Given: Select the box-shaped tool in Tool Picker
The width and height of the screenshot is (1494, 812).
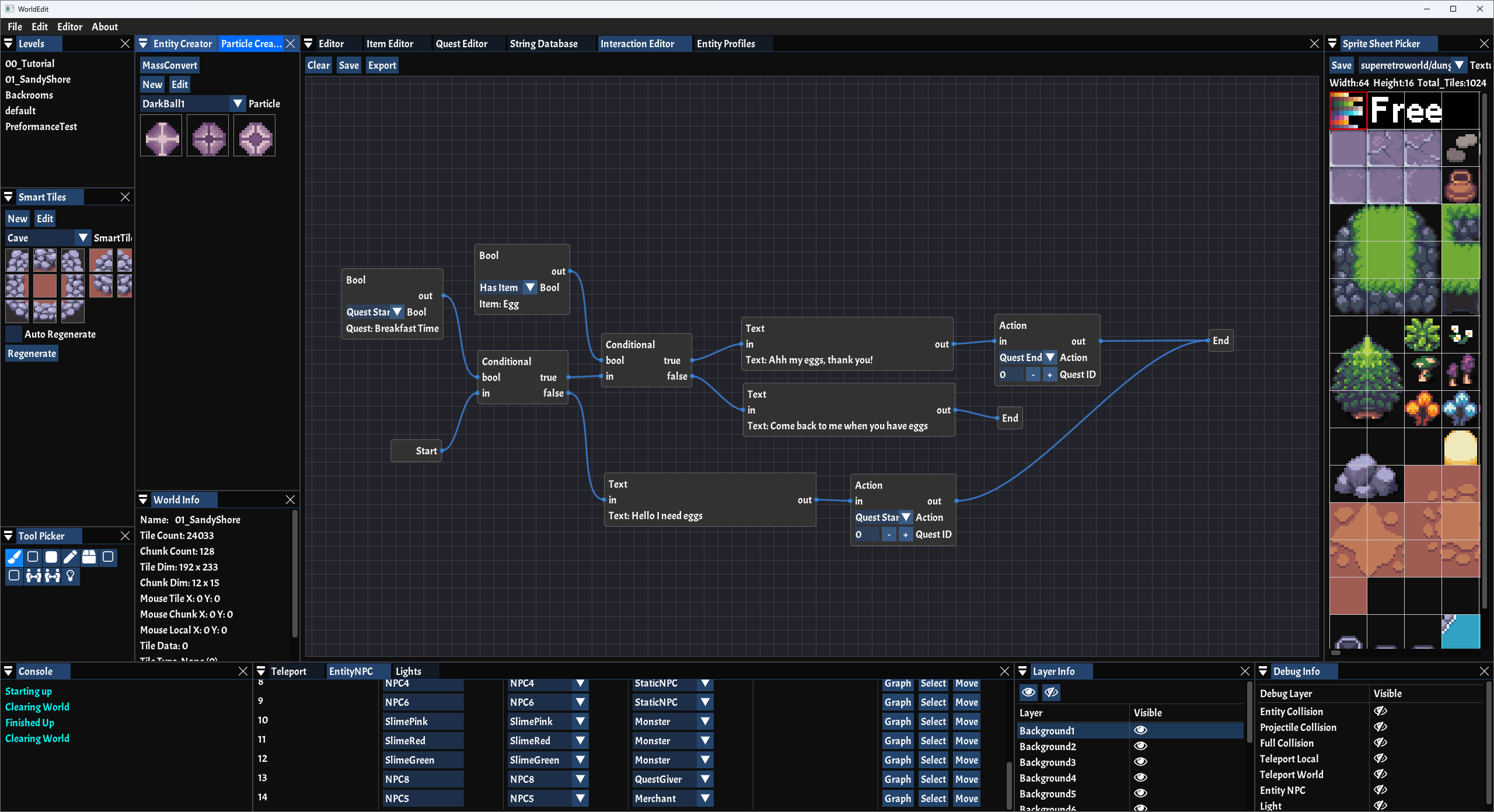Looking at the screenshot, I should click(89, 557).
